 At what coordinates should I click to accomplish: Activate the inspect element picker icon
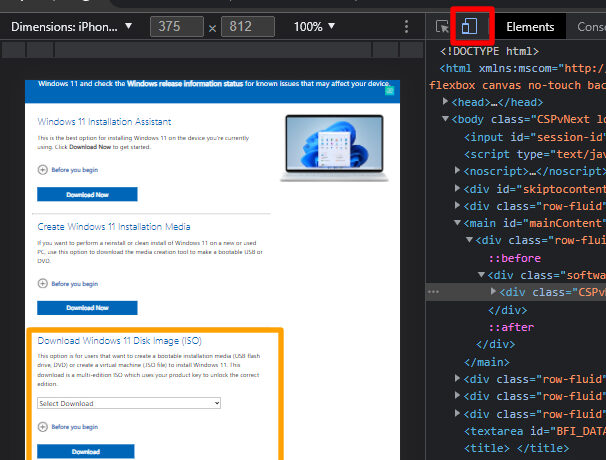pos(442,27)
